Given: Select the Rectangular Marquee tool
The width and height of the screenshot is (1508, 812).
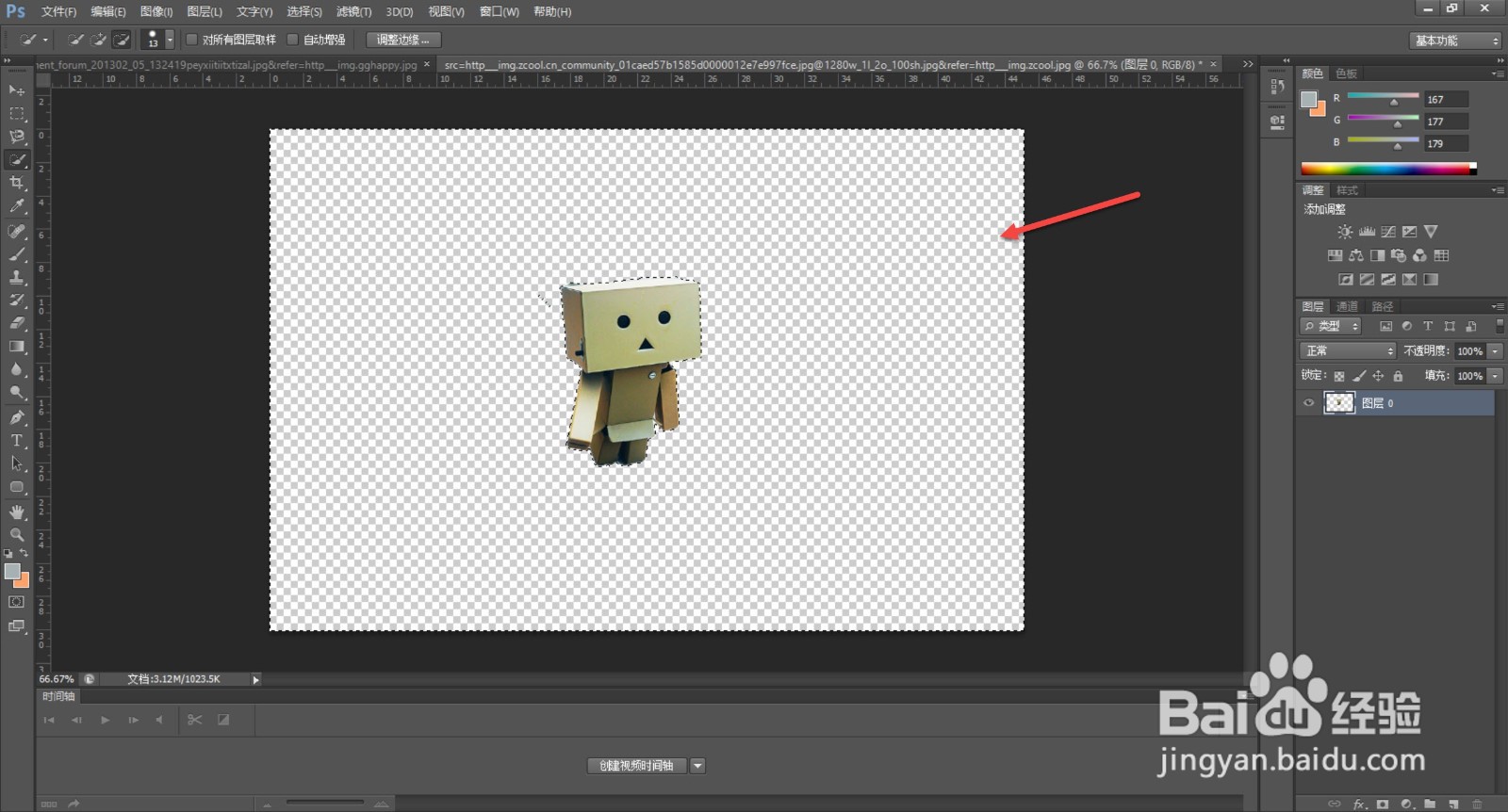Looking at the screenshot, I should tap(17, 114).
